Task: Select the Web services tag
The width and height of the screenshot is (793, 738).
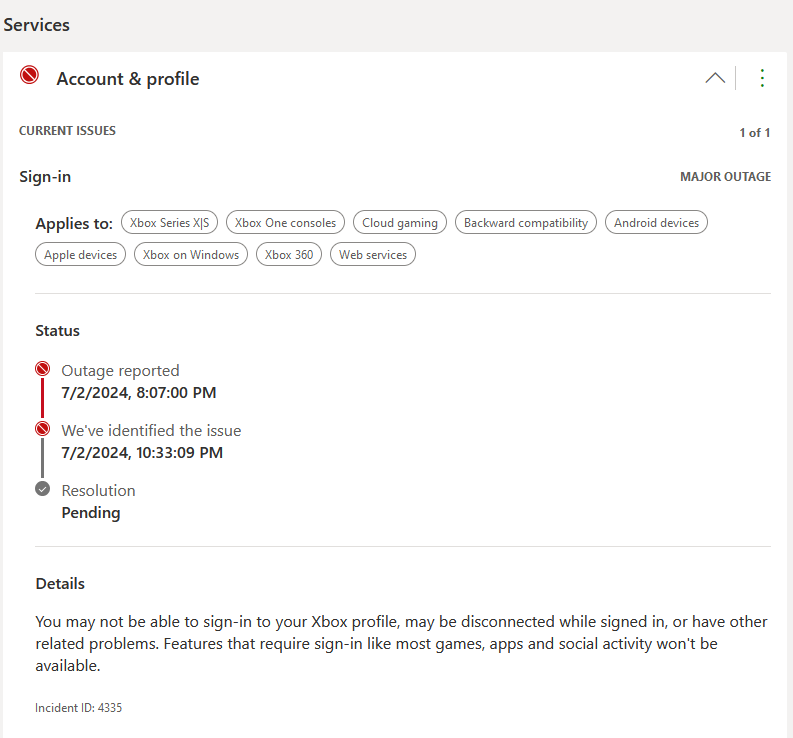Action: click(x=373, y=254)
